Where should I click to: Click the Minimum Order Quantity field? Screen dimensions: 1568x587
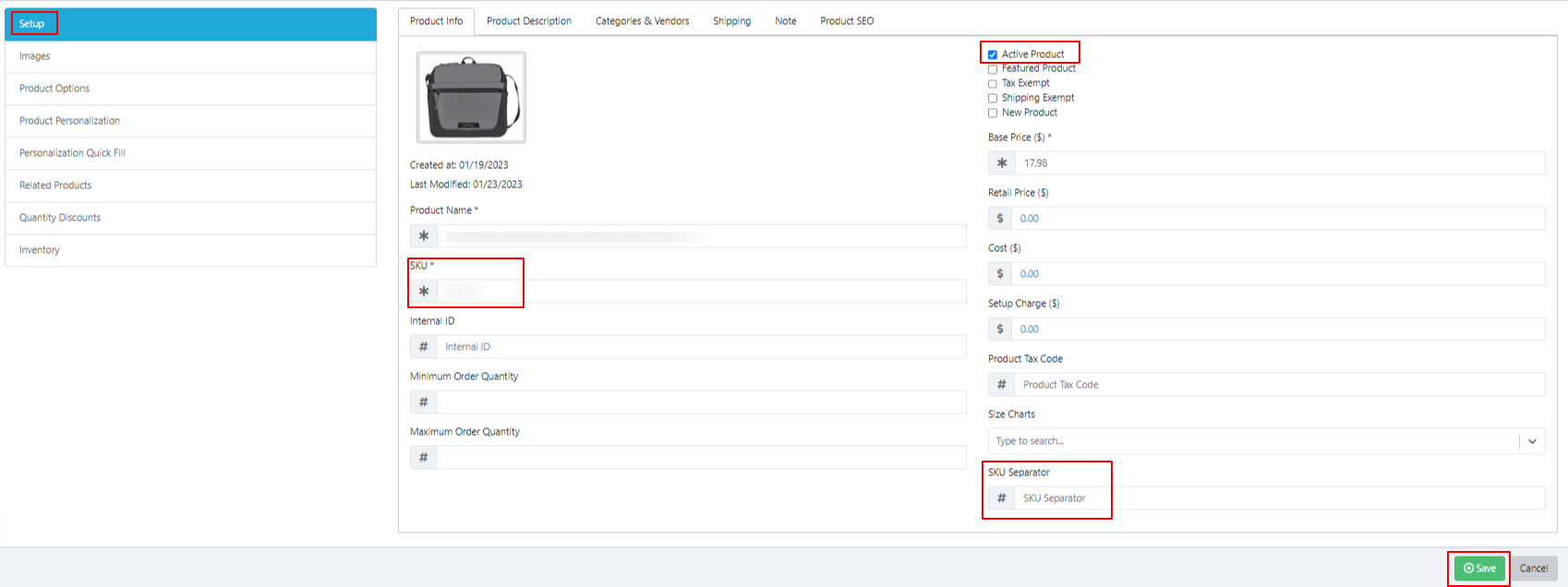[701, 402]
